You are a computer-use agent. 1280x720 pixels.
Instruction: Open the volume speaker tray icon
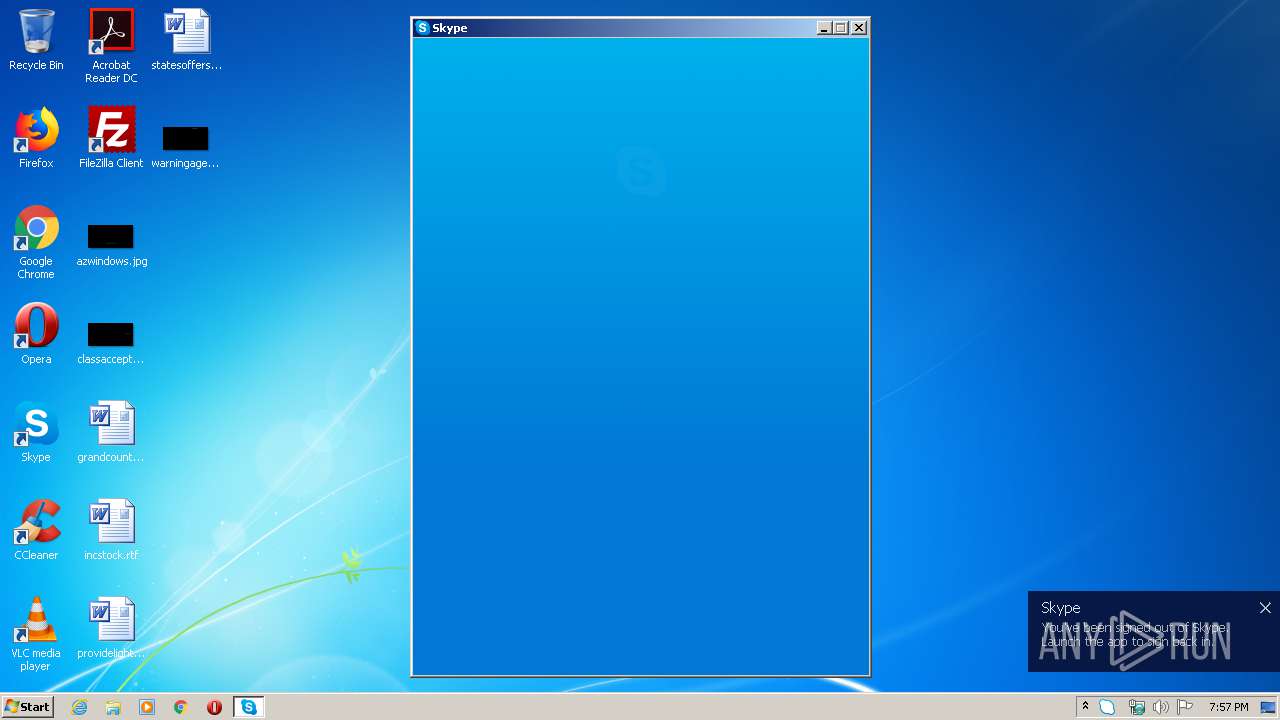[x=1160, y=707]
